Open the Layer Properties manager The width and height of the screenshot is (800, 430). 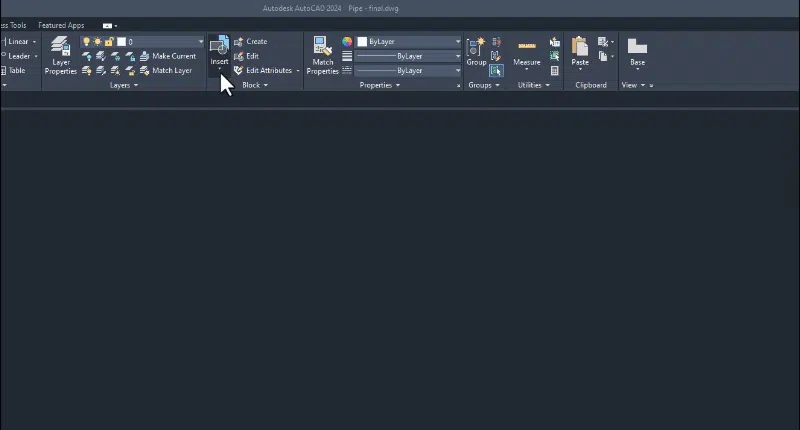click(60, 55)
